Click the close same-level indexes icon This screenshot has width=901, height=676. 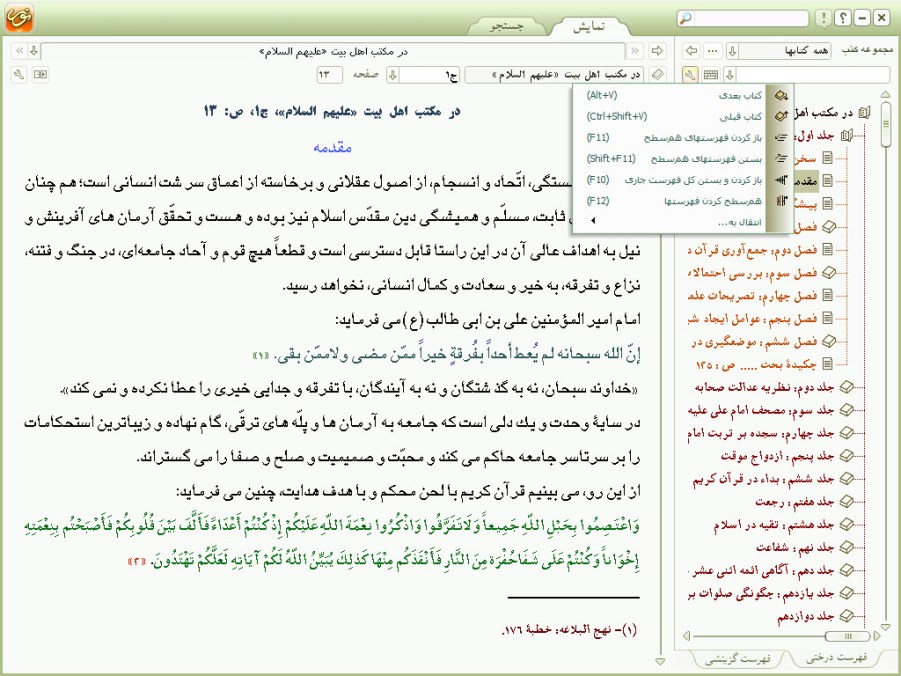pos(781,159)
